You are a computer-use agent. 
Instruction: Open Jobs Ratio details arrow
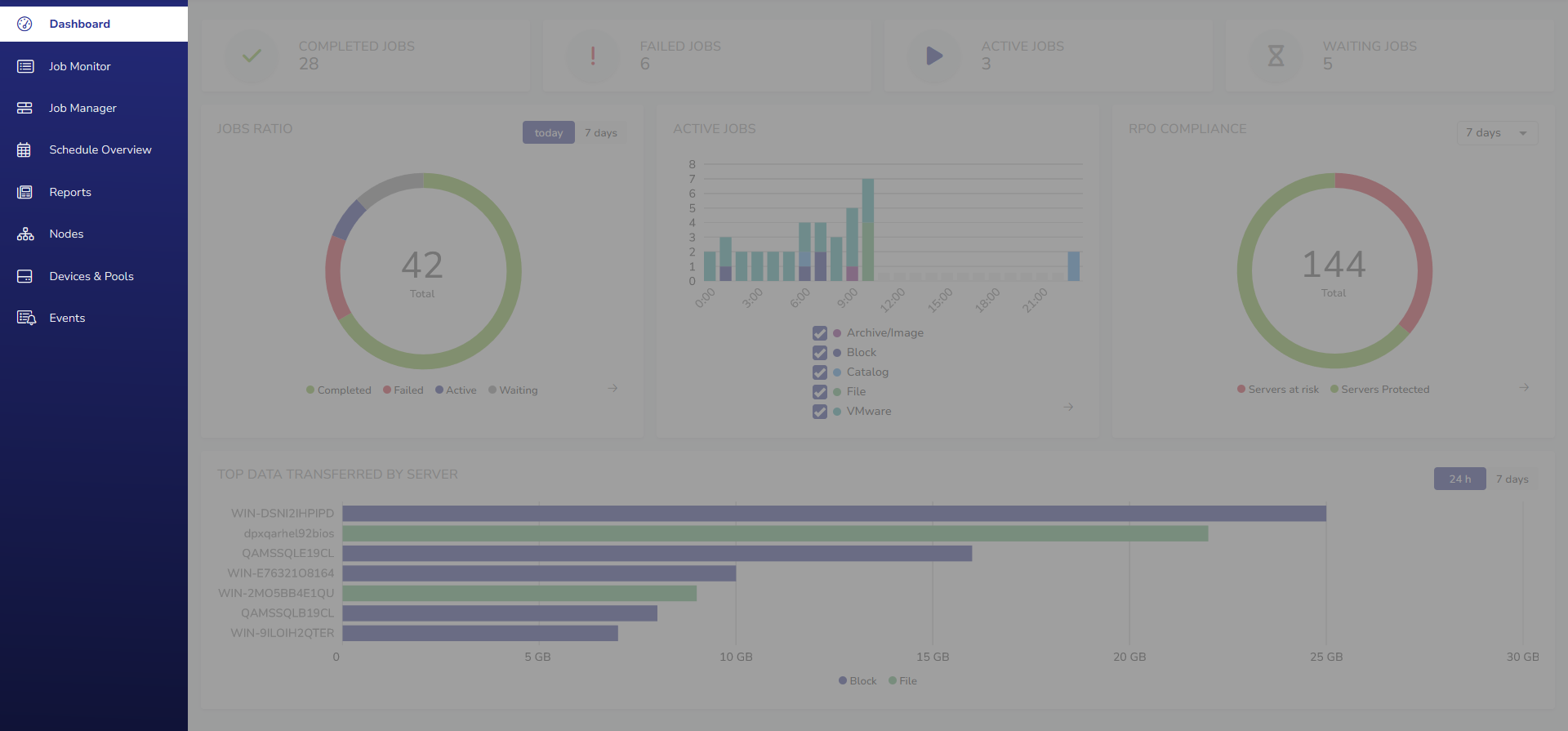click(612, 388)
